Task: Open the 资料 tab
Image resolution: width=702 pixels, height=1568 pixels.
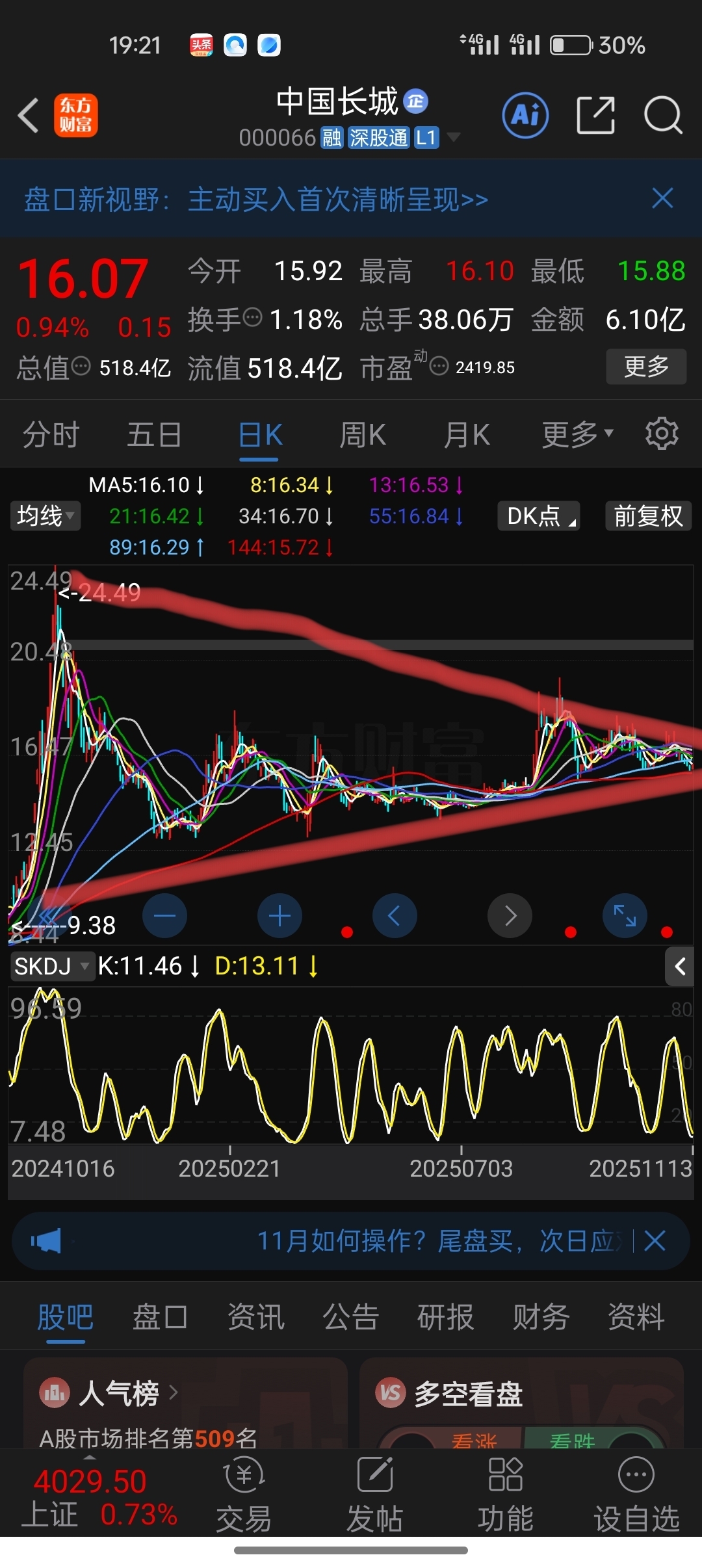Action: tap(636, 1318)
